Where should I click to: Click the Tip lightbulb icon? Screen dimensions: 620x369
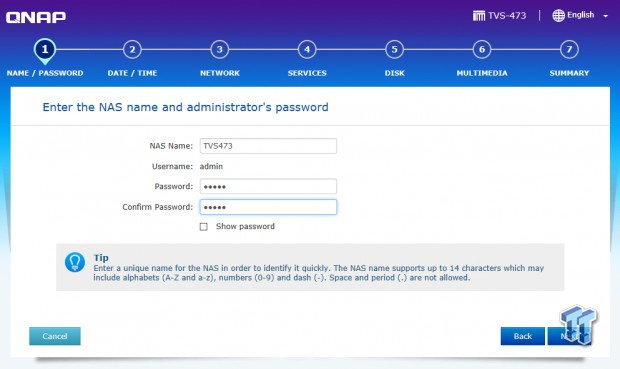coord(75,262)
